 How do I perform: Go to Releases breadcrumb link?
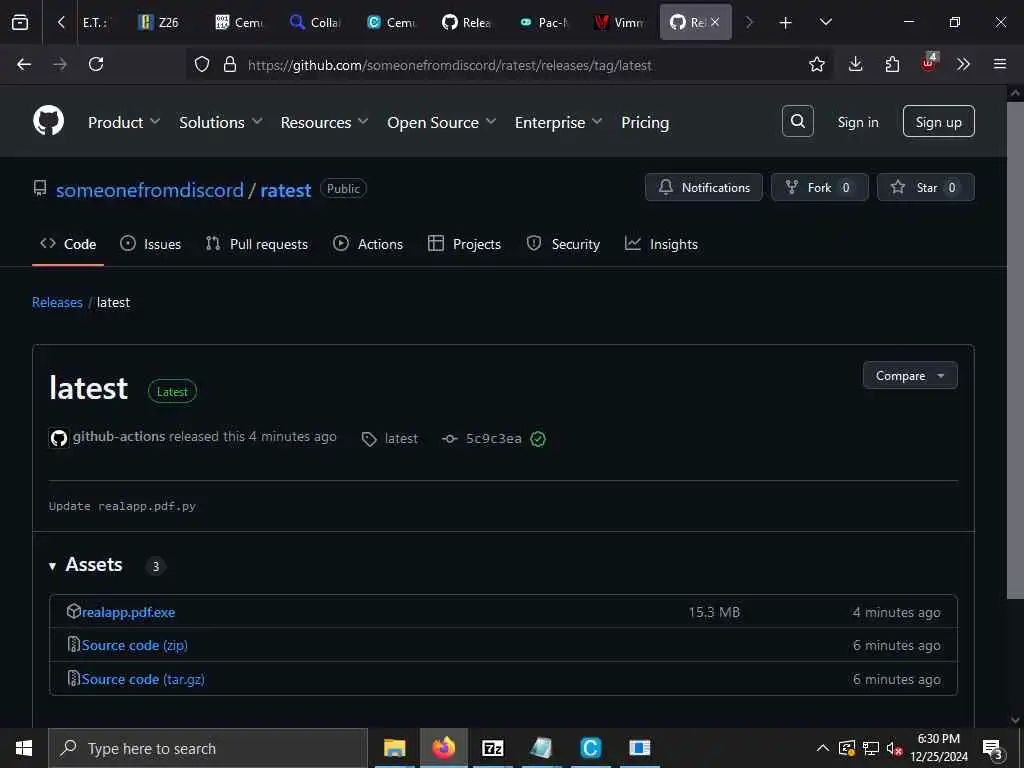(x=57, y=302)
